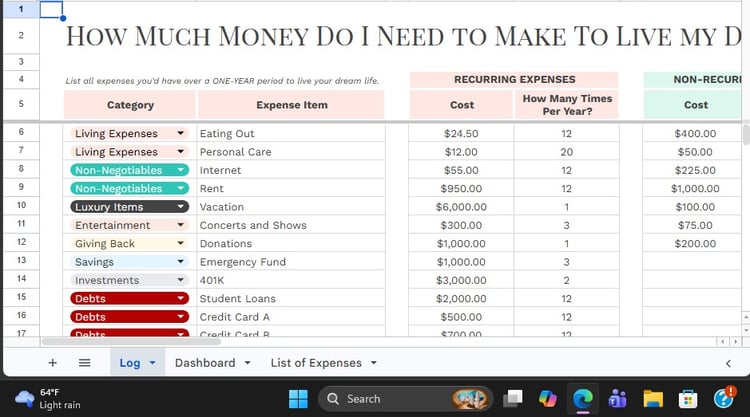750x417 pixels.
Task: Open Giving Back category dropdown
Action: pyautogui.click(x=180, y=243)
